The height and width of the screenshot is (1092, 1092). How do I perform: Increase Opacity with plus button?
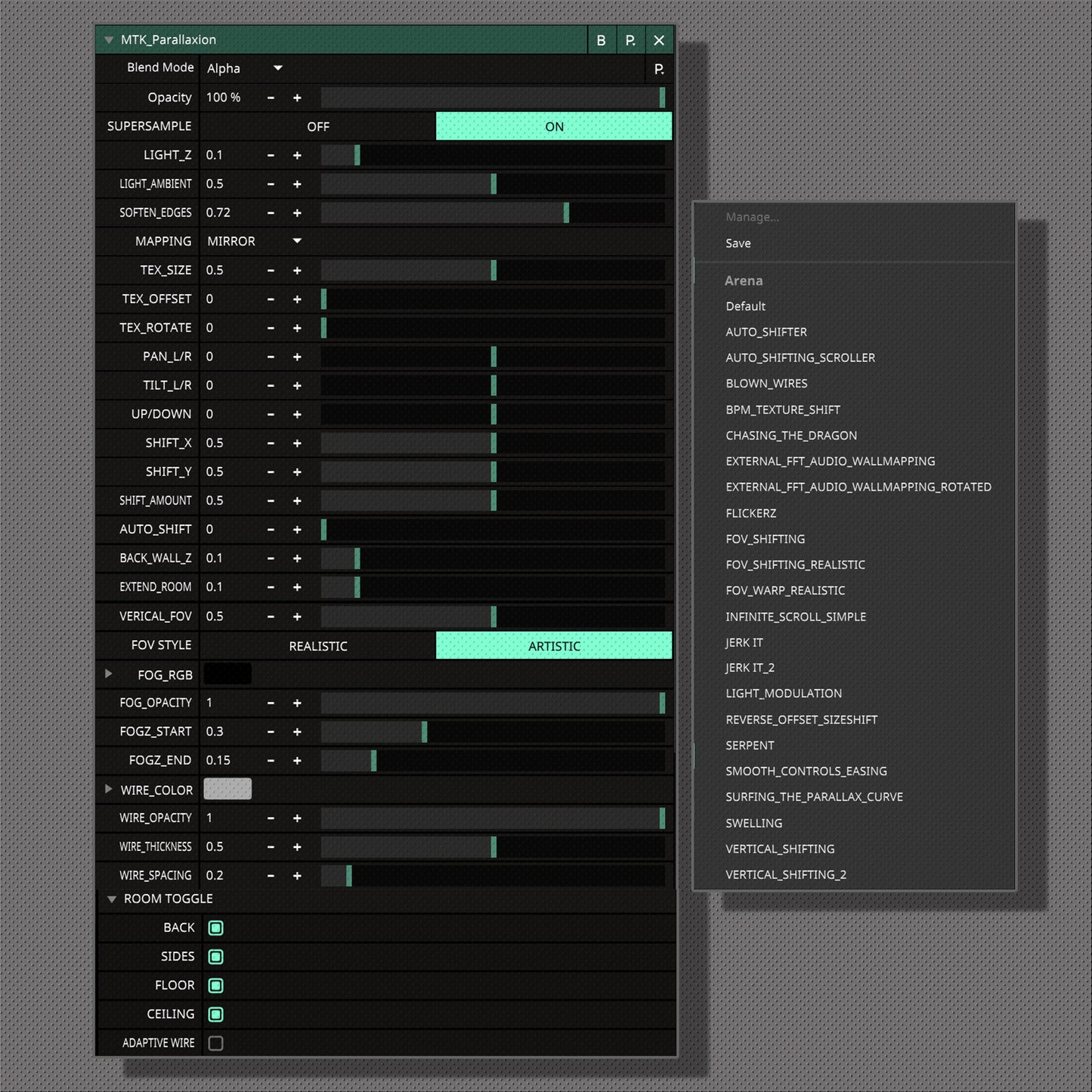[x=297, y=97]
